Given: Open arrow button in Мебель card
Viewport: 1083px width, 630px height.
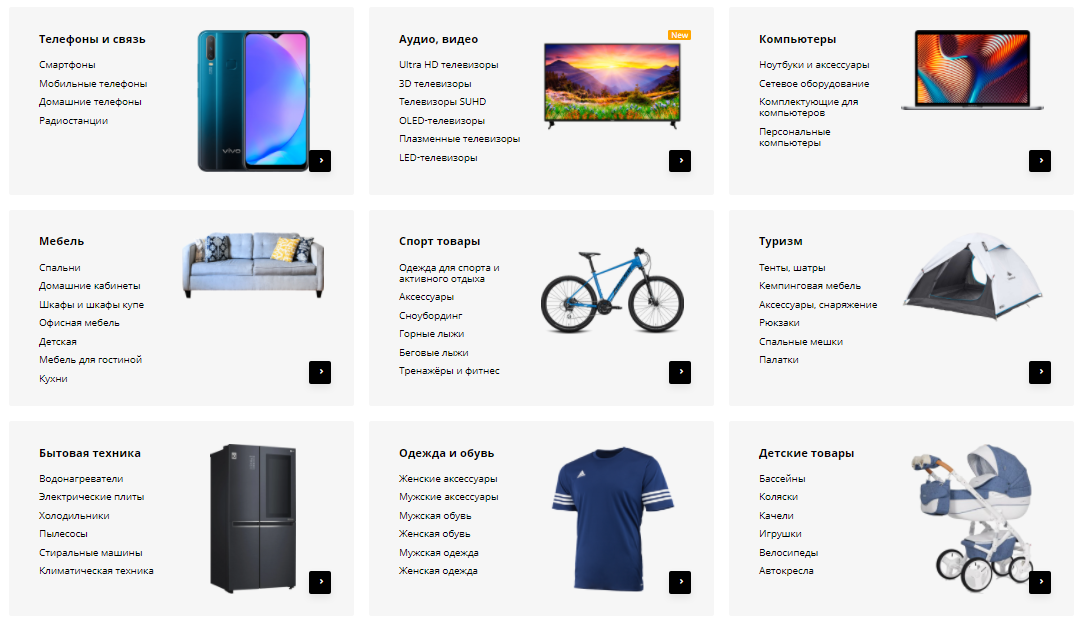Looking at the screenshot, I should pos(320,372).
